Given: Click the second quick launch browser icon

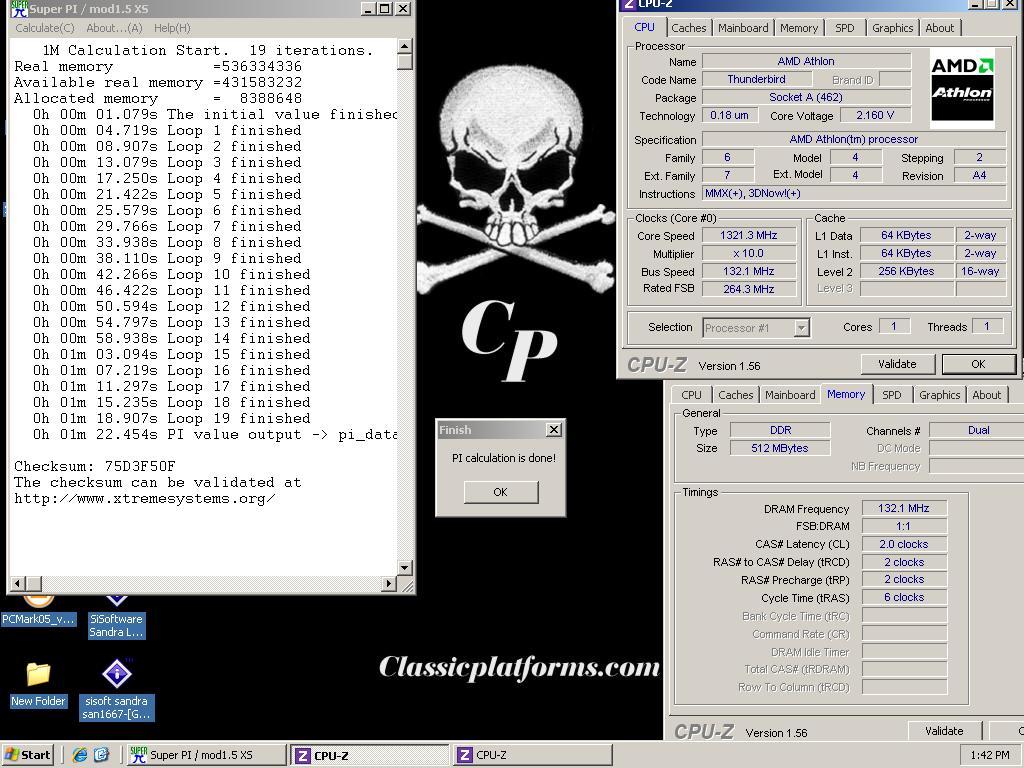Looking at the screenshot, I should tap(101, 755).
